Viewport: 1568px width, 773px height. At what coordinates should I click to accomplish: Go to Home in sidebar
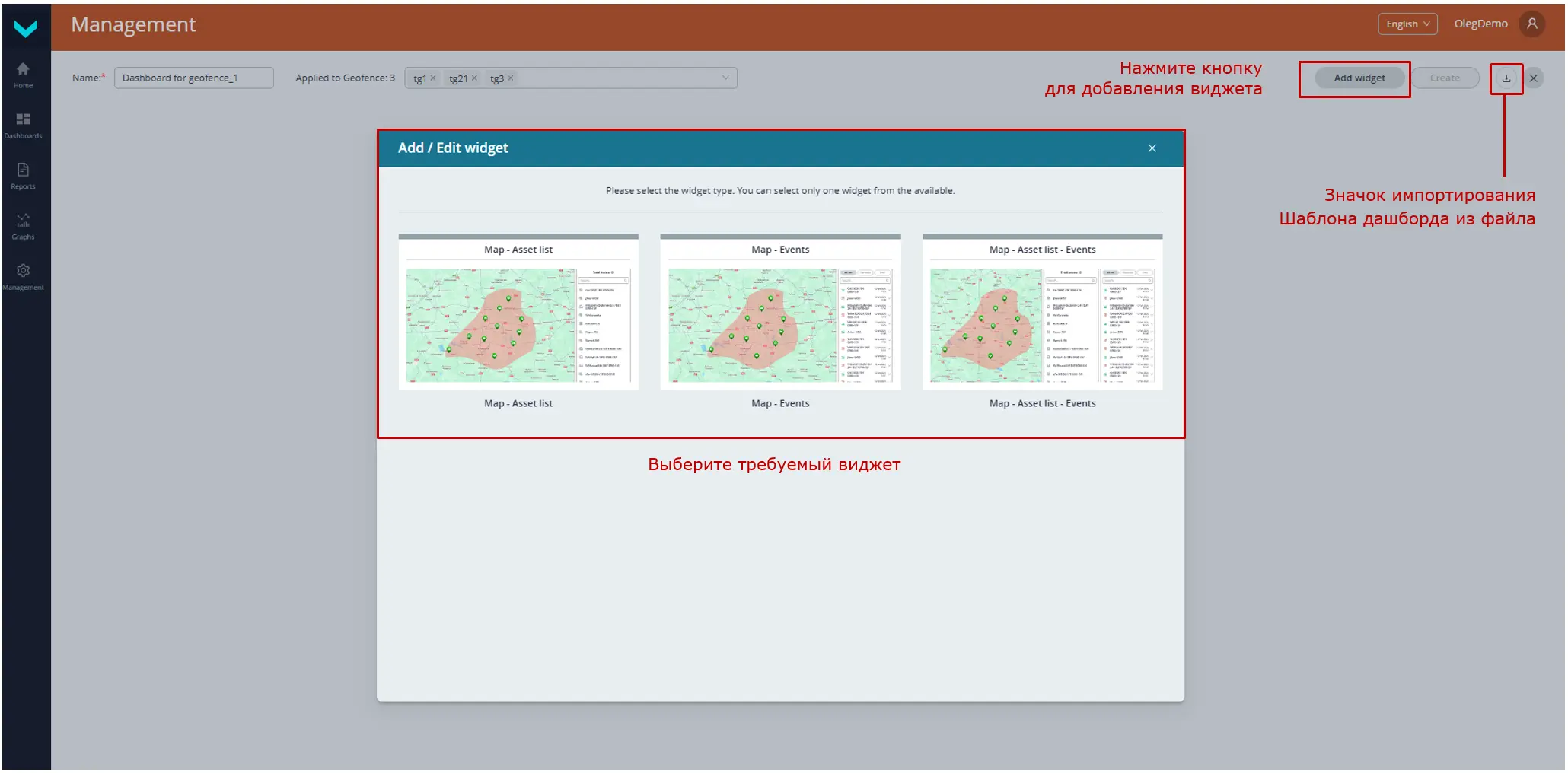click(x=23, y=75)
